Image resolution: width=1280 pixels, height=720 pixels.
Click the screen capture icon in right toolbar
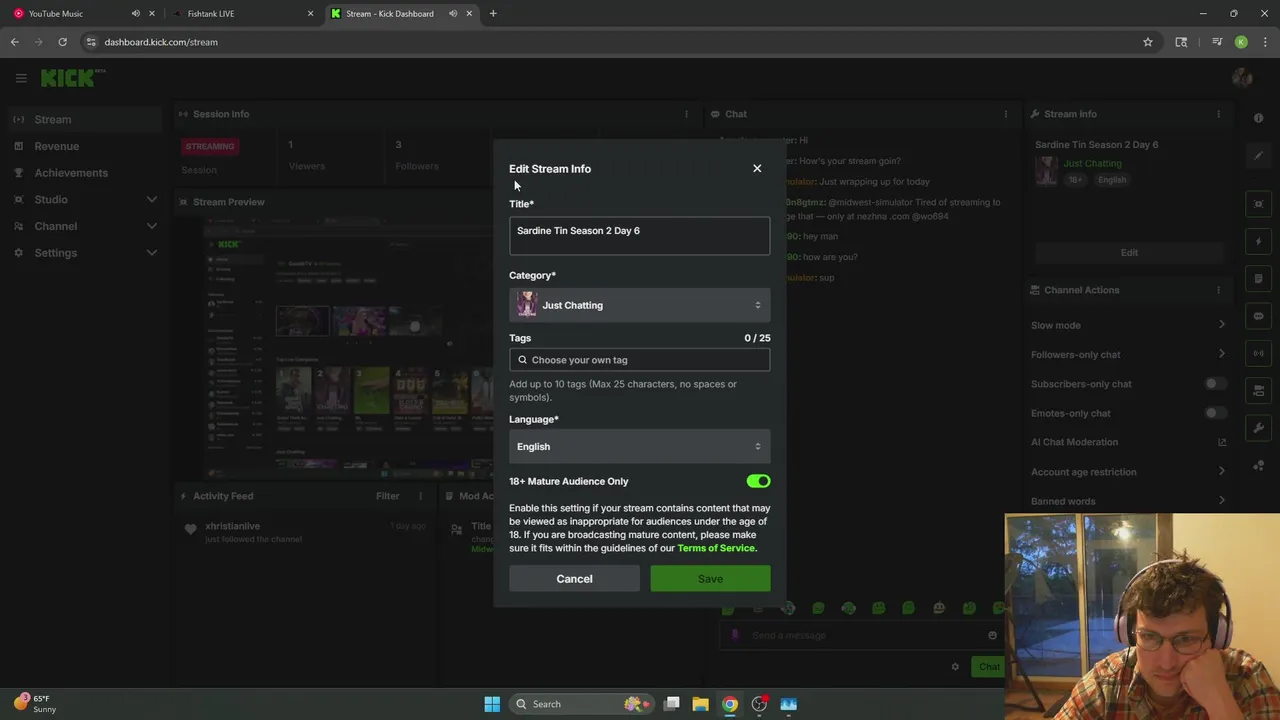[x=1259, y=204]
